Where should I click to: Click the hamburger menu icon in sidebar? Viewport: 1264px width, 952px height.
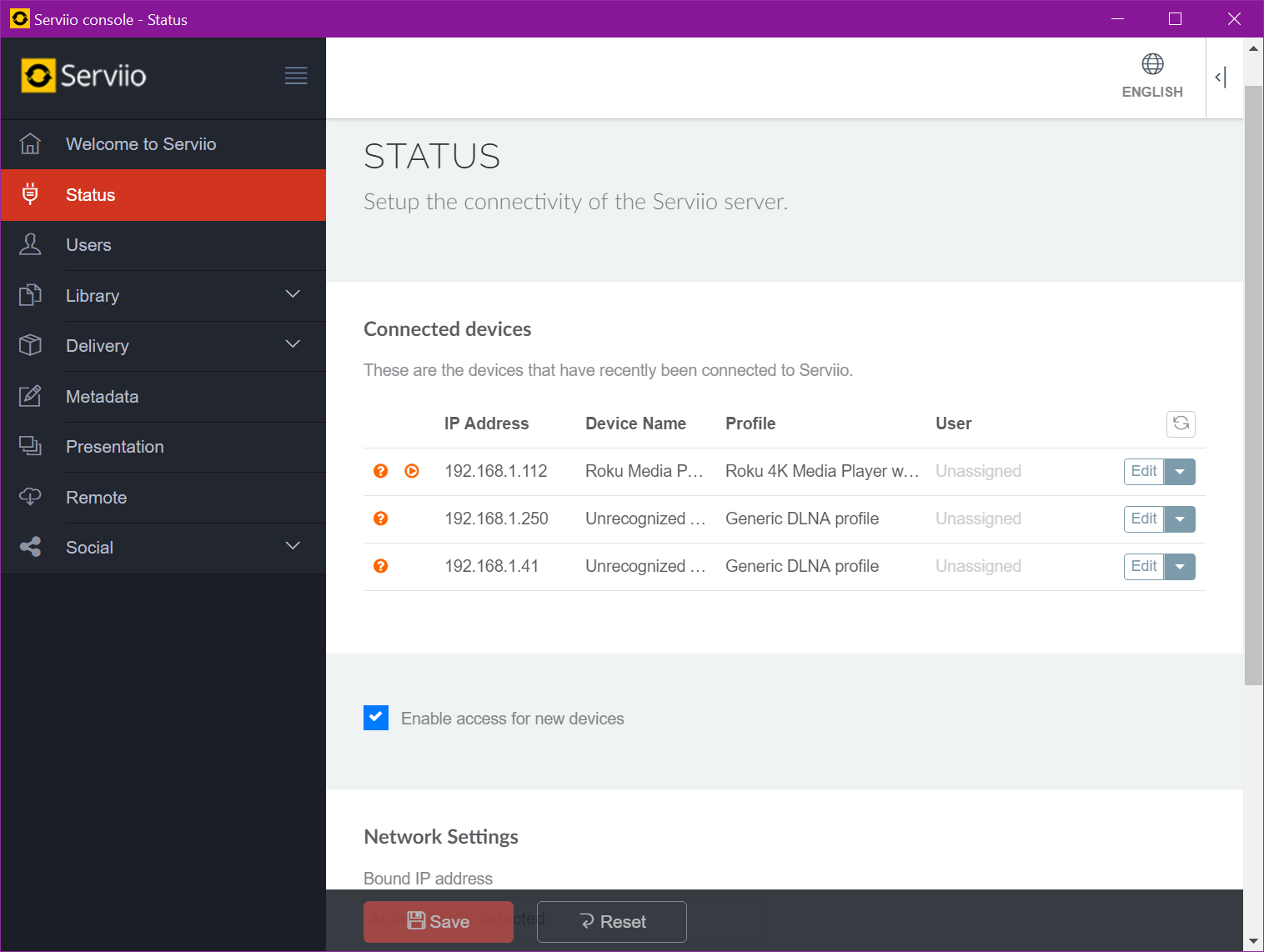(296, 76)
